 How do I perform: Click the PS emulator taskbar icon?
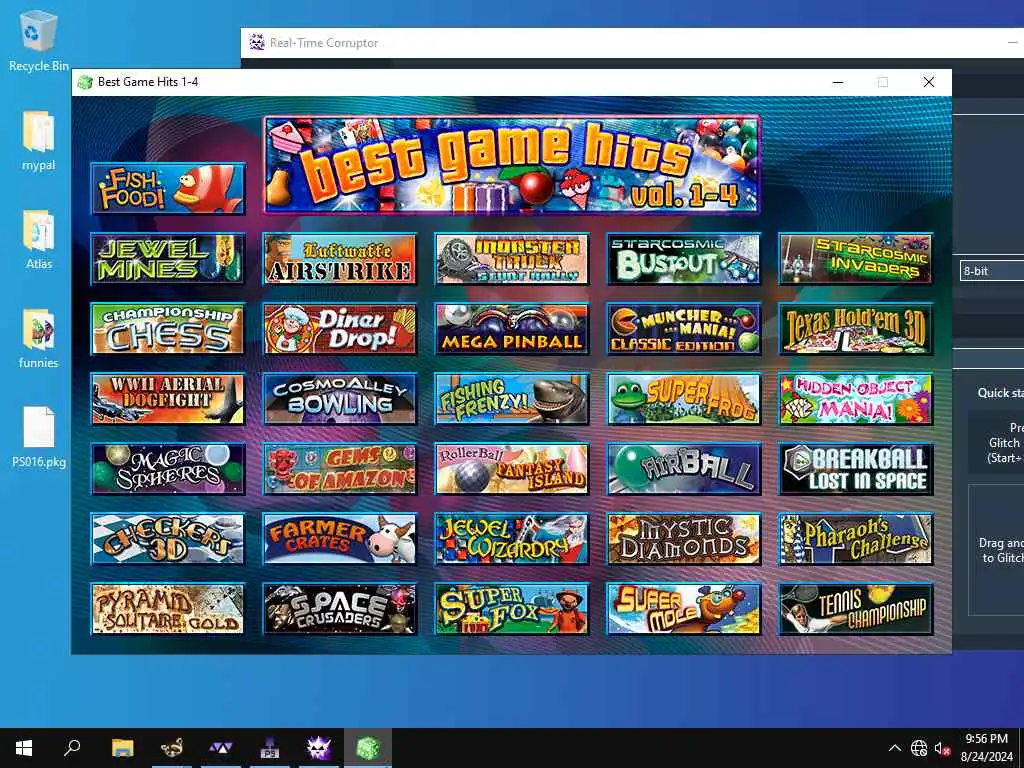(x=270, y=748)
